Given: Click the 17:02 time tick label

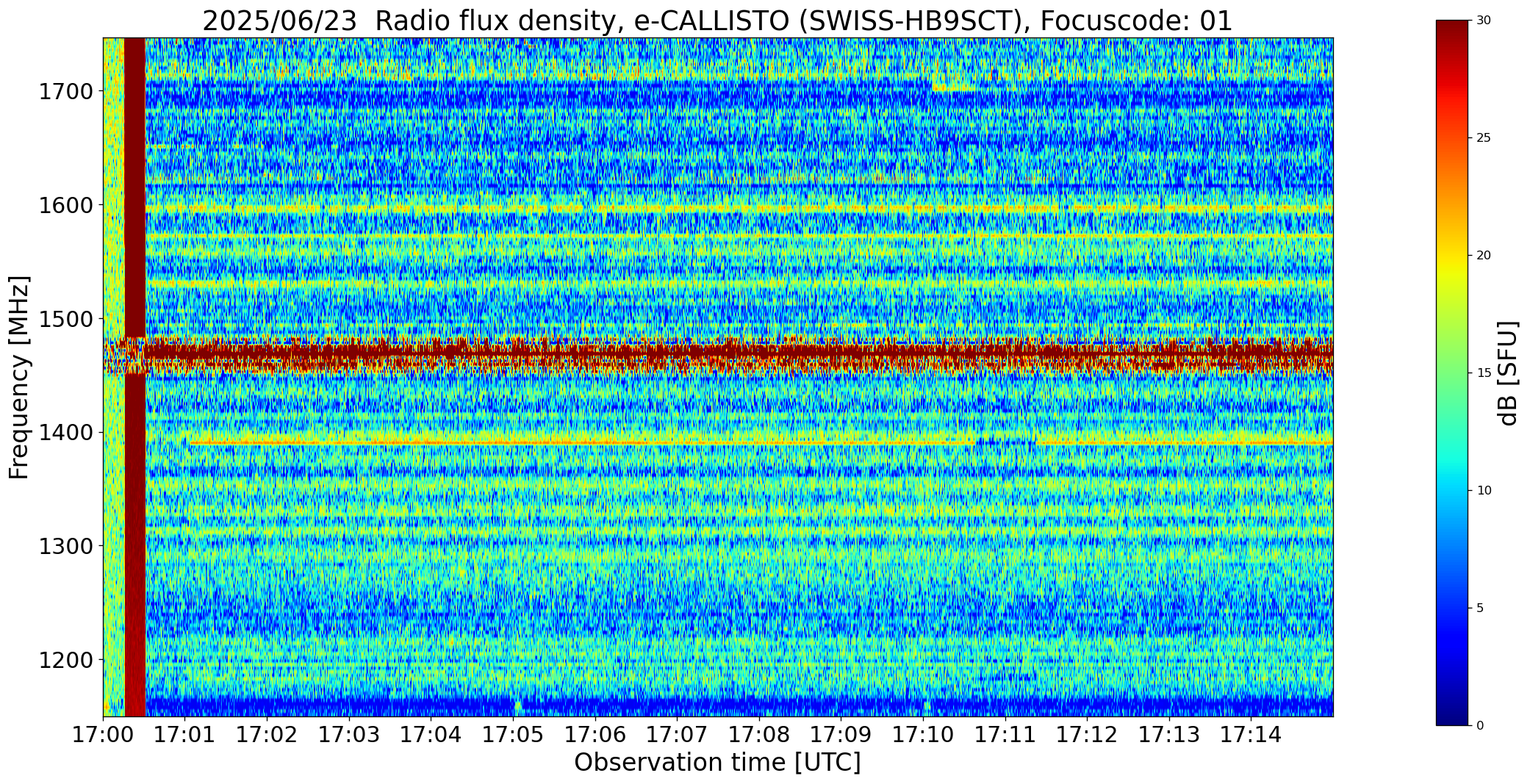Looking at the screenshot, I should [x=267, y=735].
